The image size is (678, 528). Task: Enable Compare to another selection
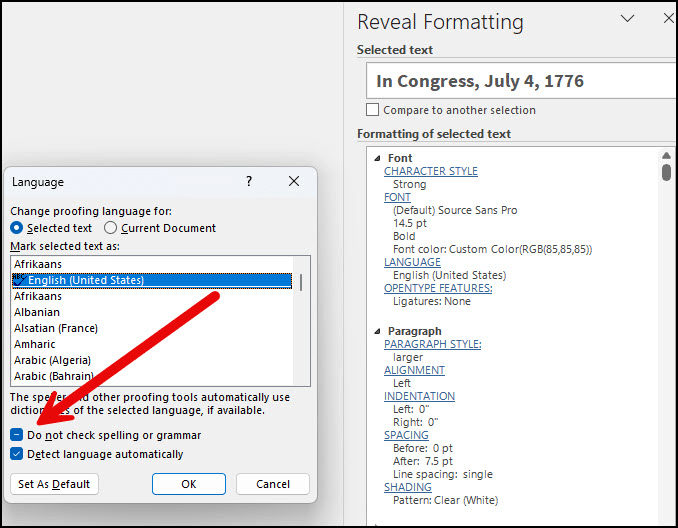click(x=373, y=110)
